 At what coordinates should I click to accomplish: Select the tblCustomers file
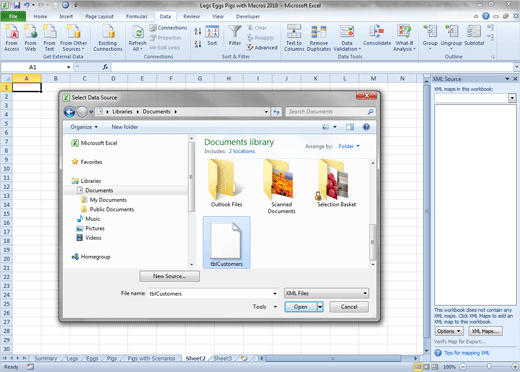tap(227, 242)
